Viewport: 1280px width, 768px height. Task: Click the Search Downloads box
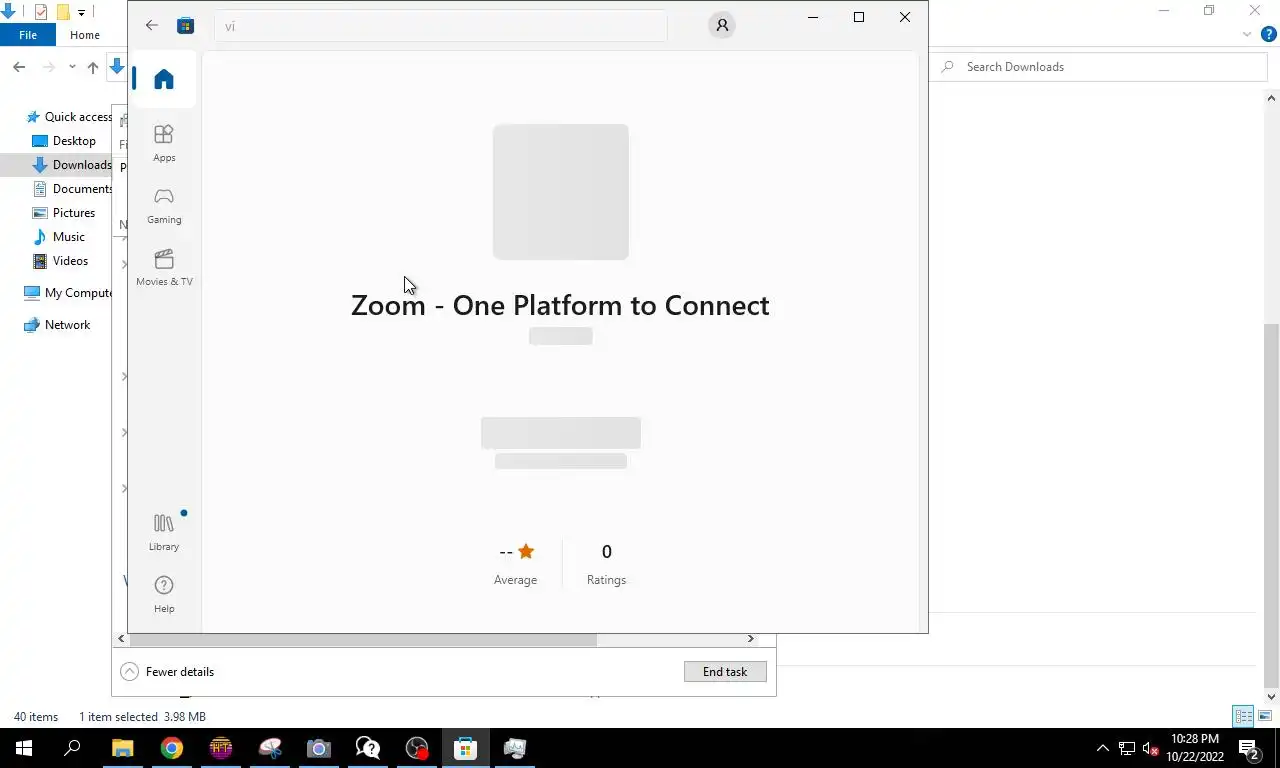(1100, 67)
